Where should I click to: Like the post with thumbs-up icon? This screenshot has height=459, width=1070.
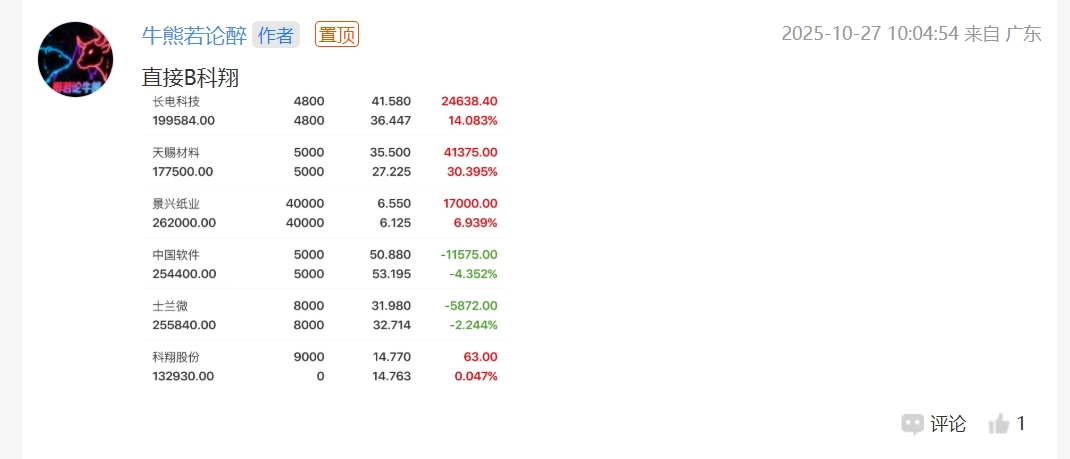(x=998, y=424)
